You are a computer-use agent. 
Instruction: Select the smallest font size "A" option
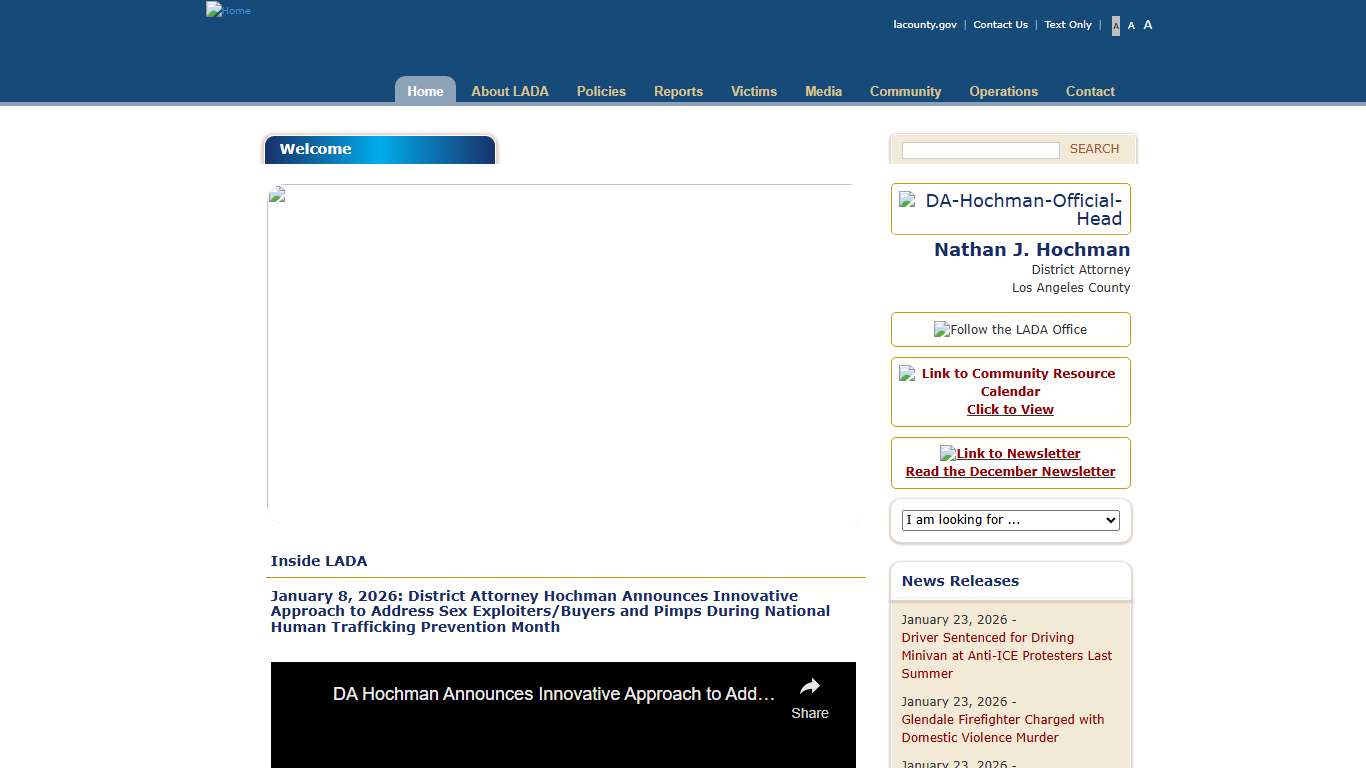pos(1115,25)
